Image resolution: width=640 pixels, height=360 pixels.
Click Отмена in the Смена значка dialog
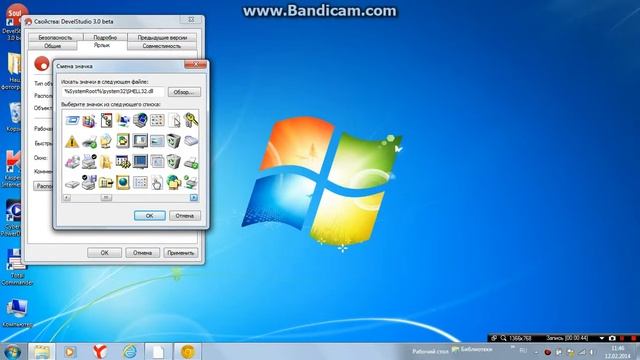(184, 216)
